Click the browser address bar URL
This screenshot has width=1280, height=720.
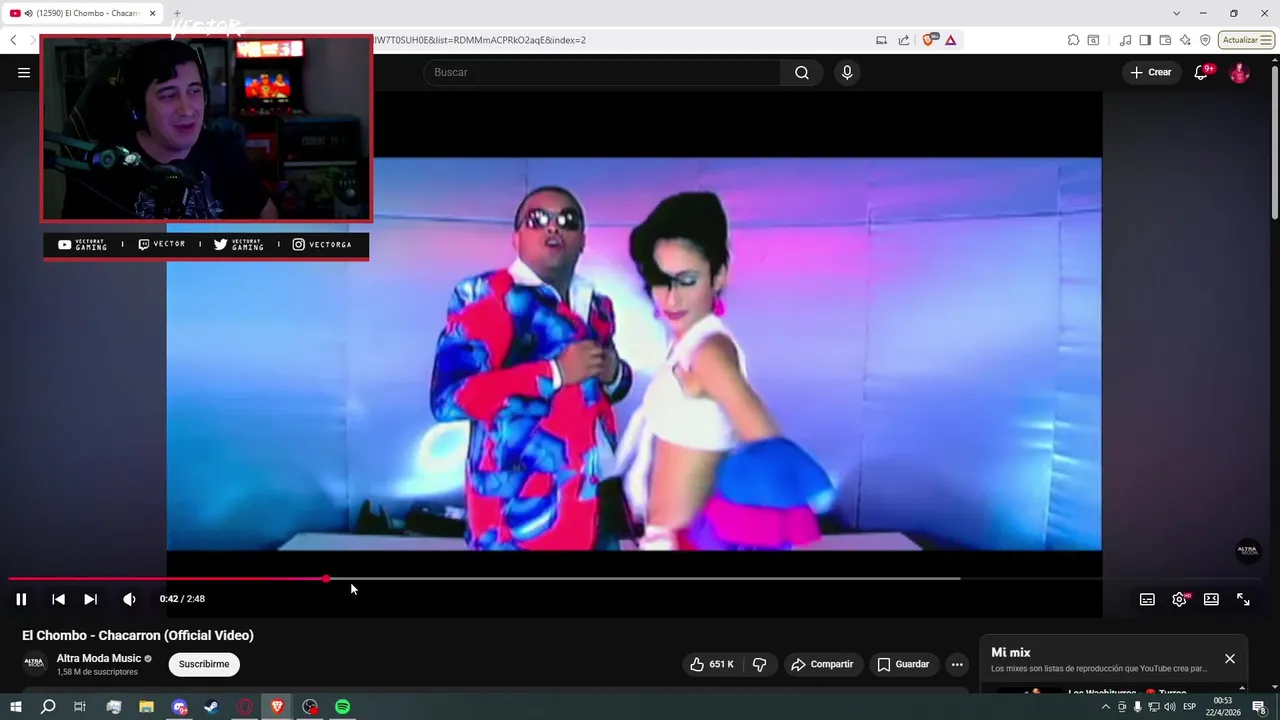click(x=480, y=40)
